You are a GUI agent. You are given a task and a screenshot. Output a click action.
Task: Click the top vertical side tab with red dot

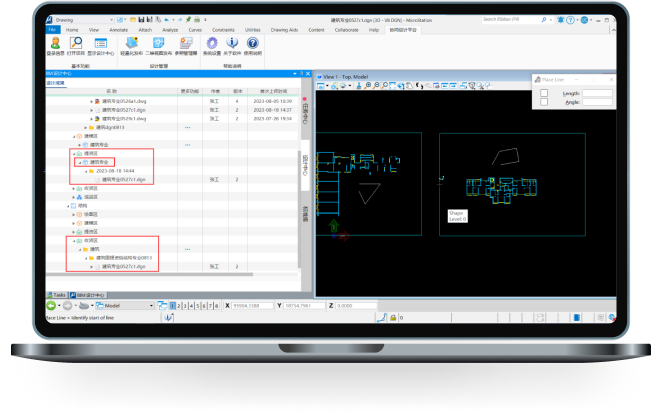point(305,111)
